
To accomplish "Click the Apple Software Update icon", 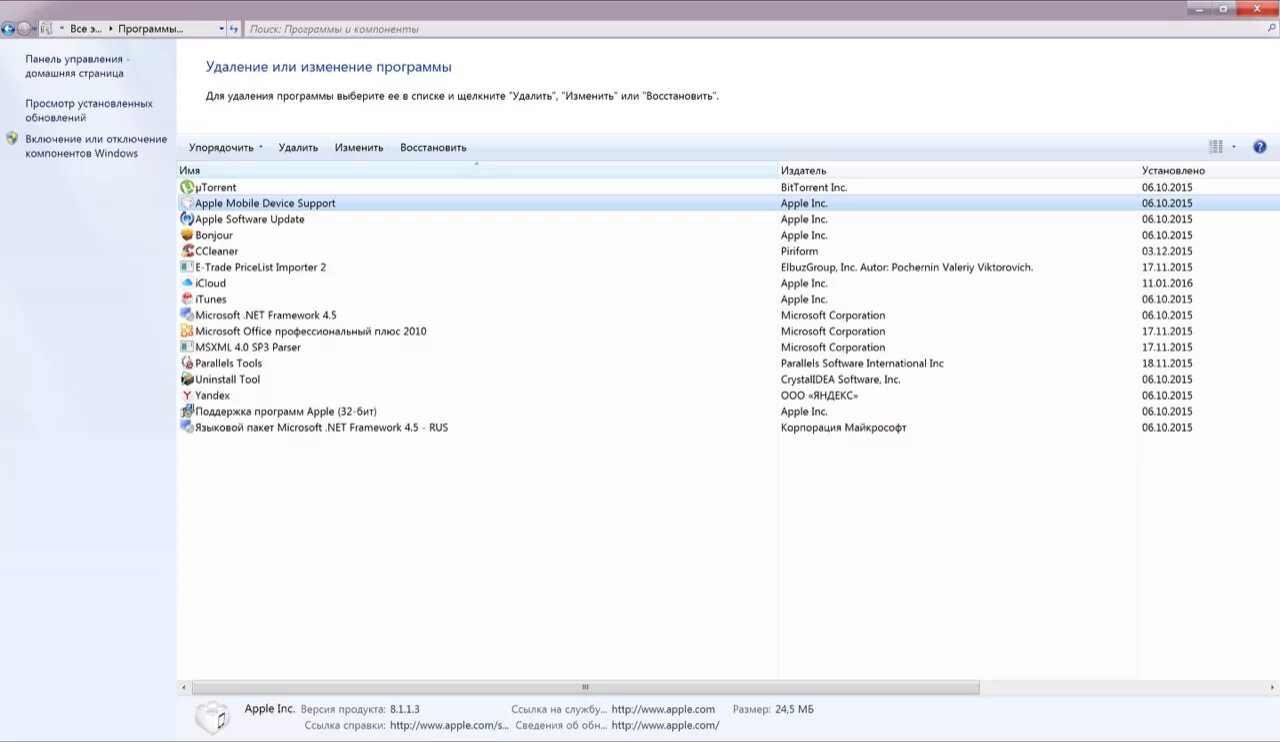I will (187, 219).
